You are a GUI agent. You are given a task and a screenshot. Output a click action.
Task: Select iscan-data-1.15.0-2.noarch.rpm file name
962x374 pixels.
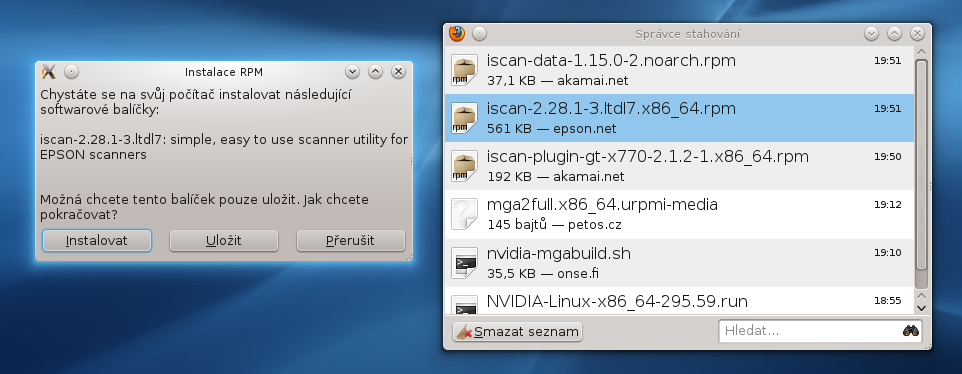[611, 61]
